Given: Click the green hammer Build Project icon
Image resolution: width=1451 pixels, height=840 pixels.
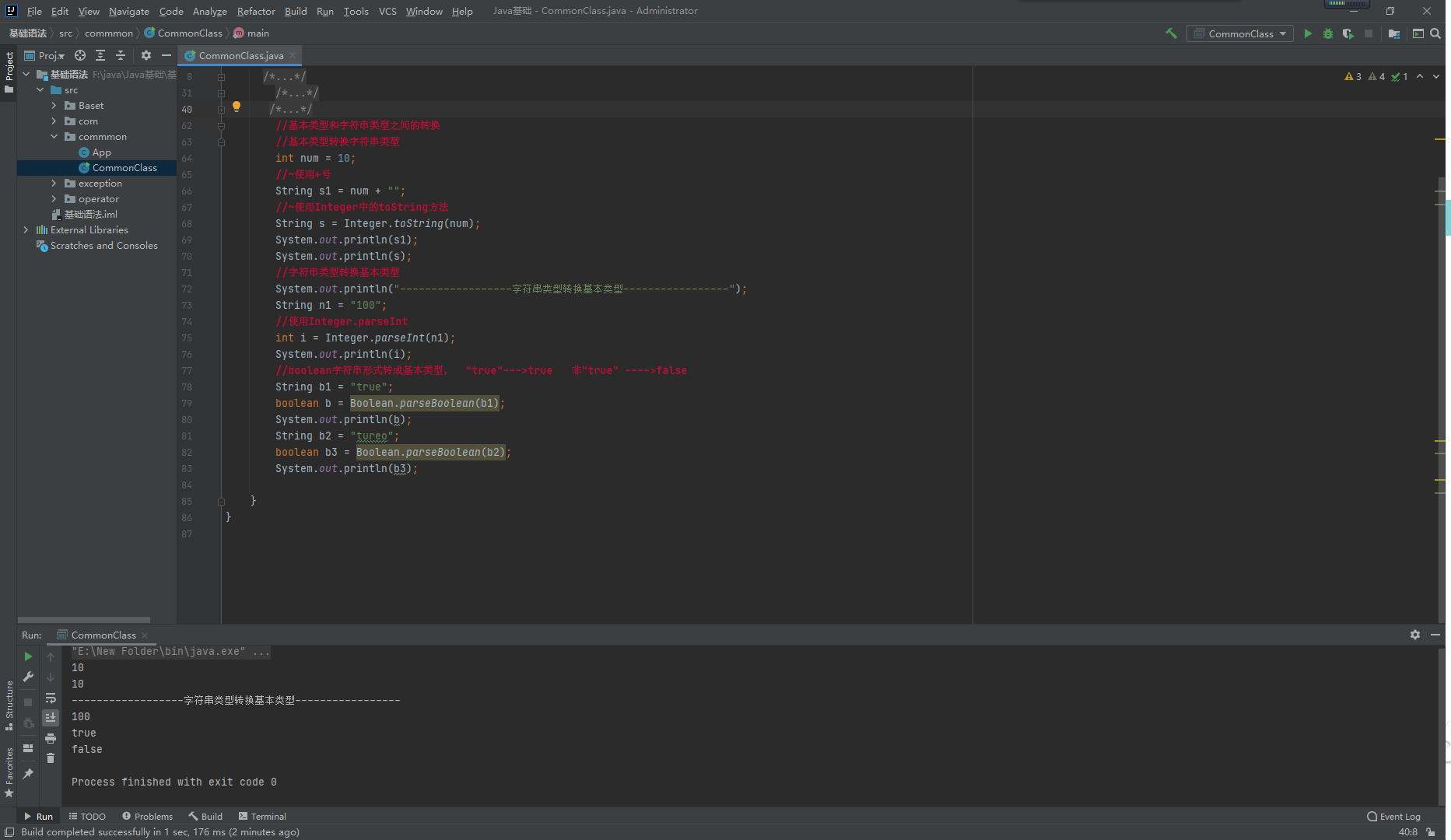Looking at the screenshot, I should 1171,33.
